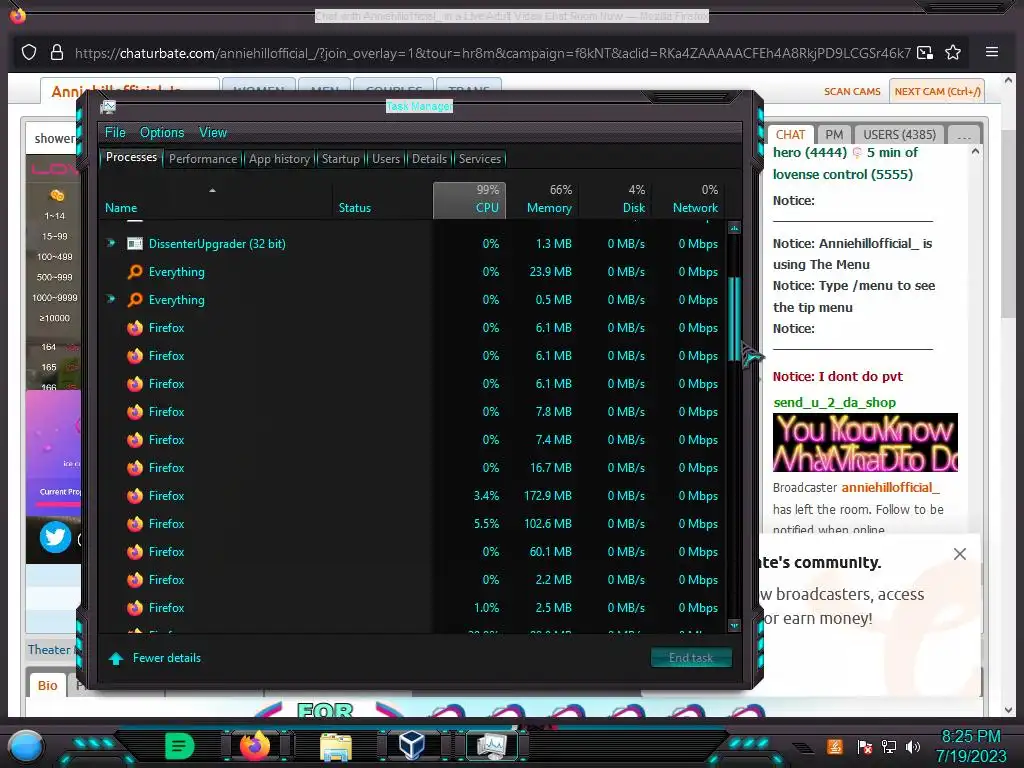Sort by the Network column header
1024x768 pixels.
(x=688, y=199)
